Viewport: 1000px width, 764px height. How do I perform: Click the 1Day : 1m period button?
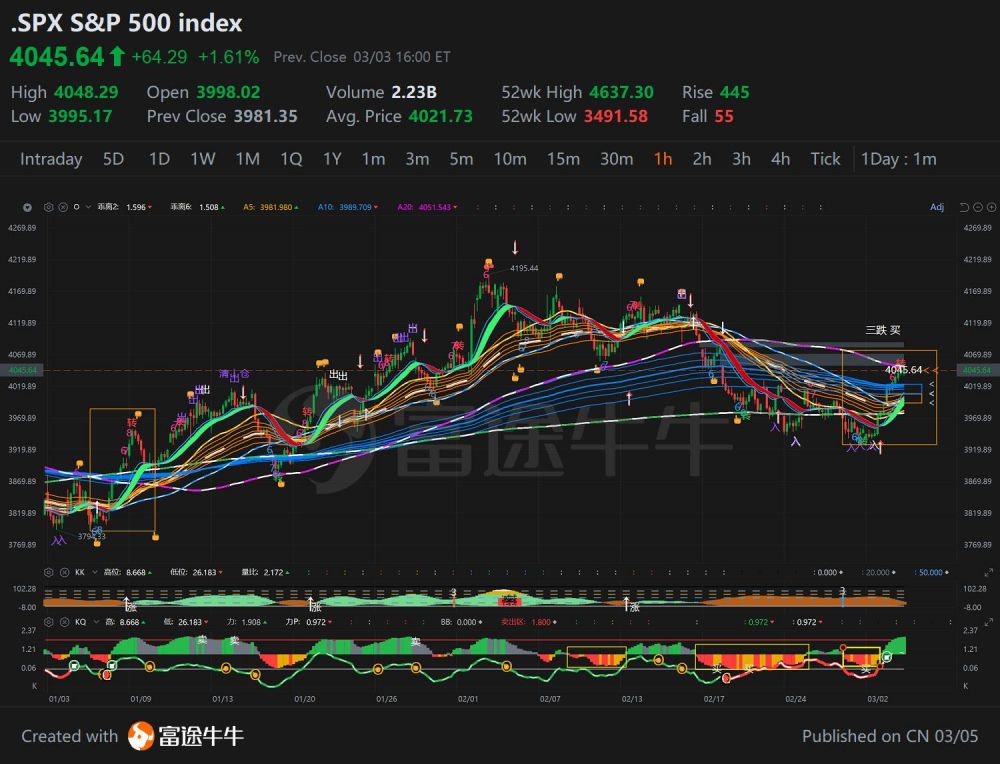coord(898,159)
